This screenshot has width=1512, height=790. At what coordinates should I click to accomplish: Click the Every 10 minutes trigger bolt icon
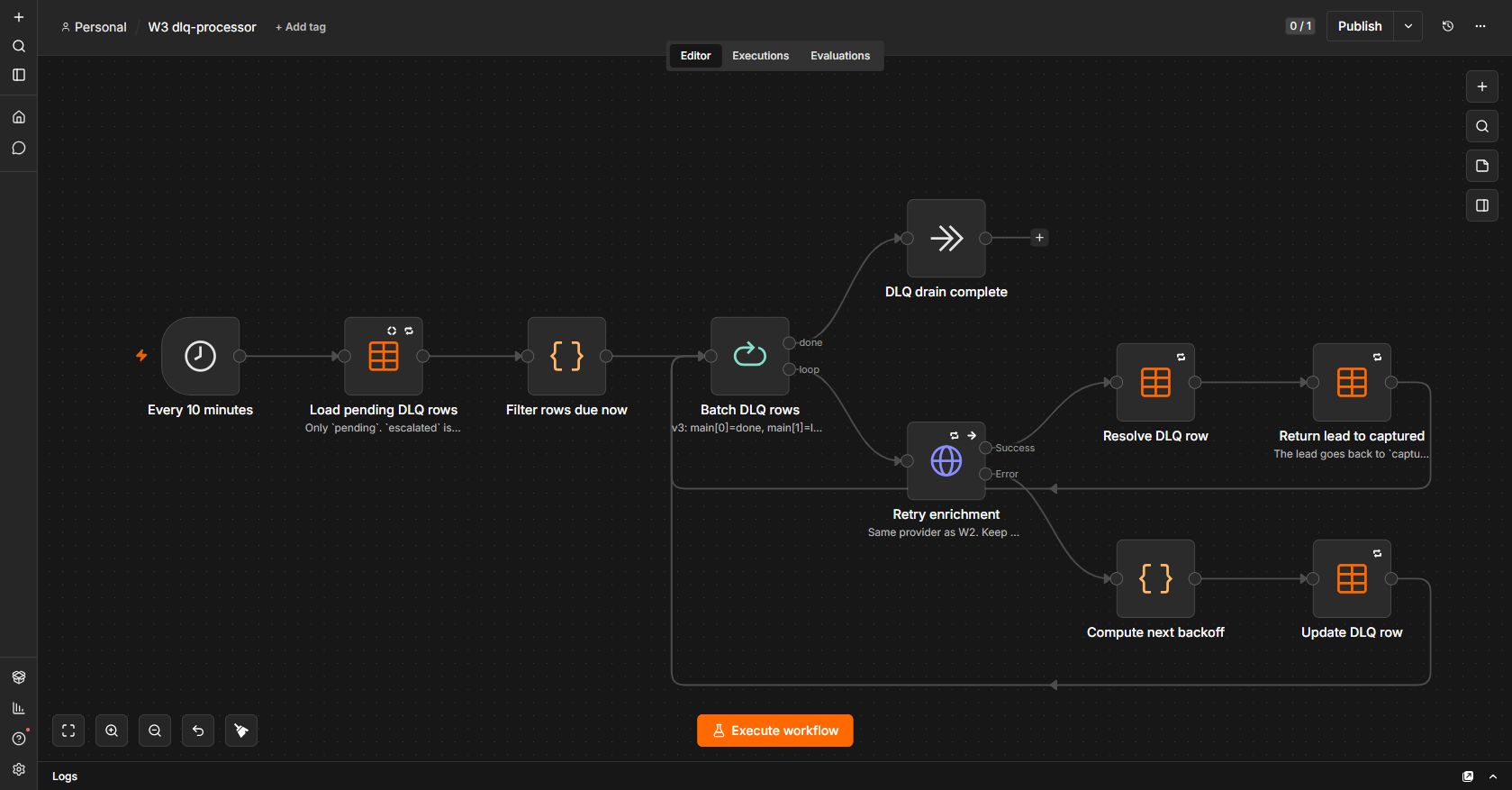[x=141, y=356]
